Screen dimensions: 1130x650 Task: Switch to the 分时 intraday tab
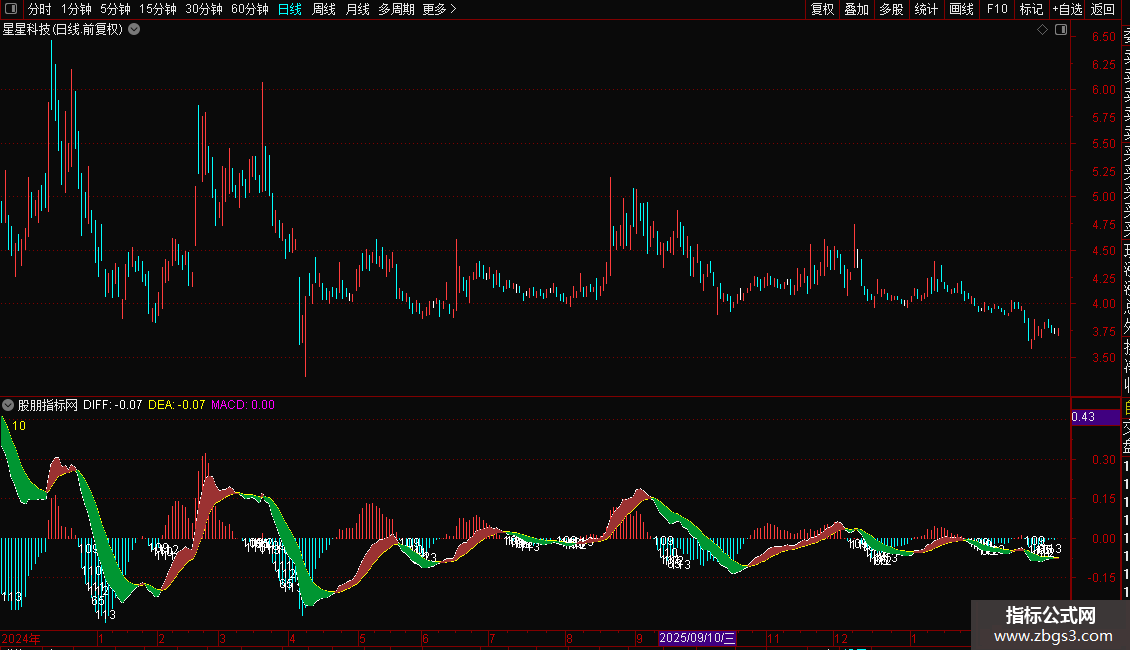[40, 9]
